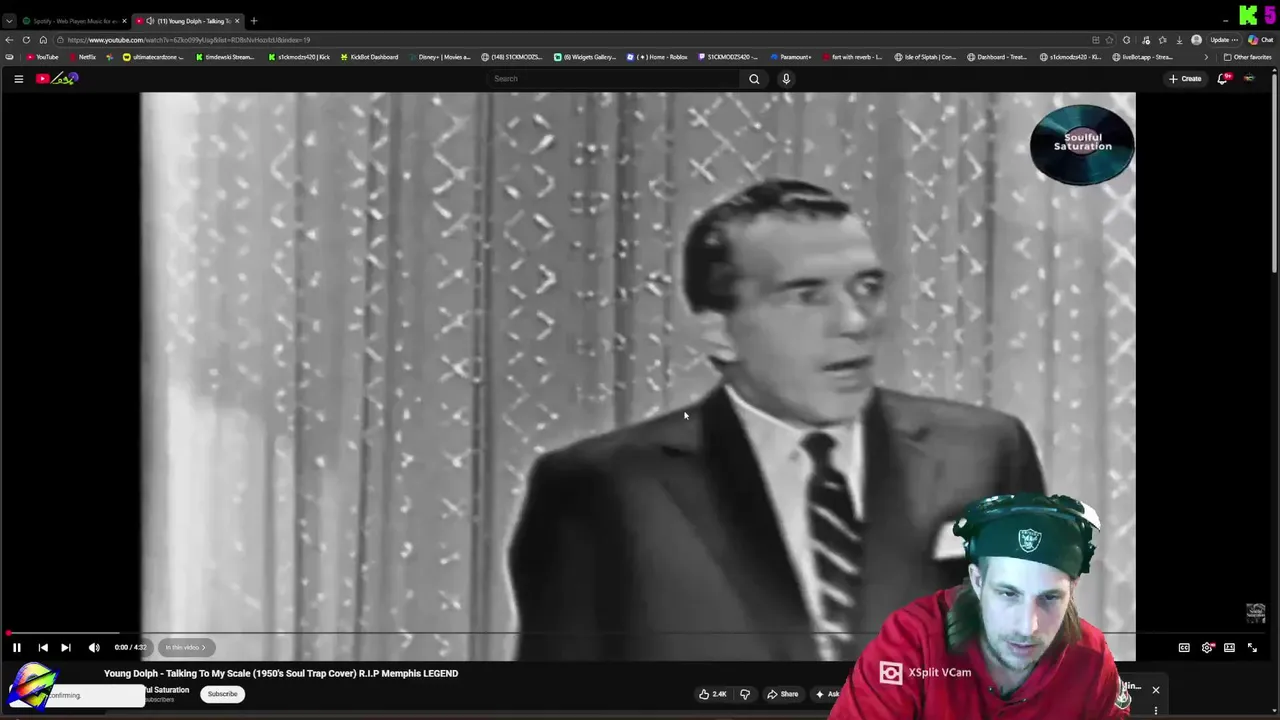
Task: Open the timdewski Stream bookmark
Action: 226,57
